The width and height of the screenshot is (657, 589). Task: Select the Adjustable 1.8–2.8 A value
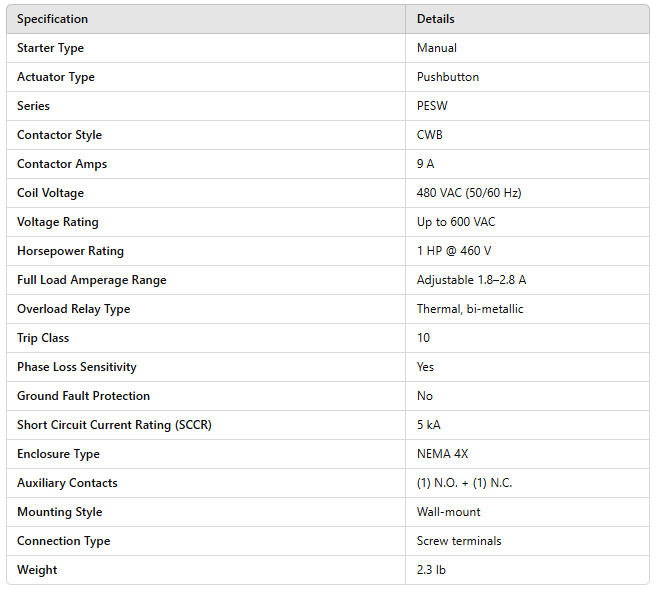471,280
